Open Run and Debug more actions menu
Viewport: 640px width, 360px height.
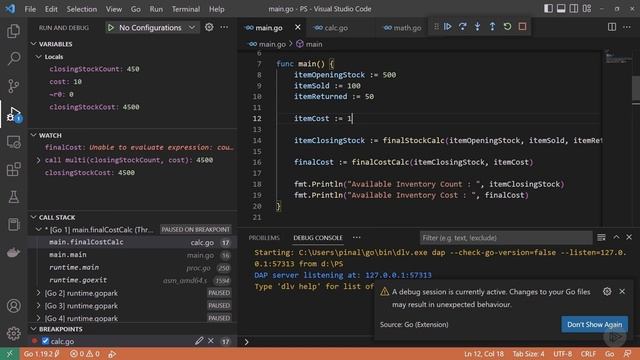point(224,27)
